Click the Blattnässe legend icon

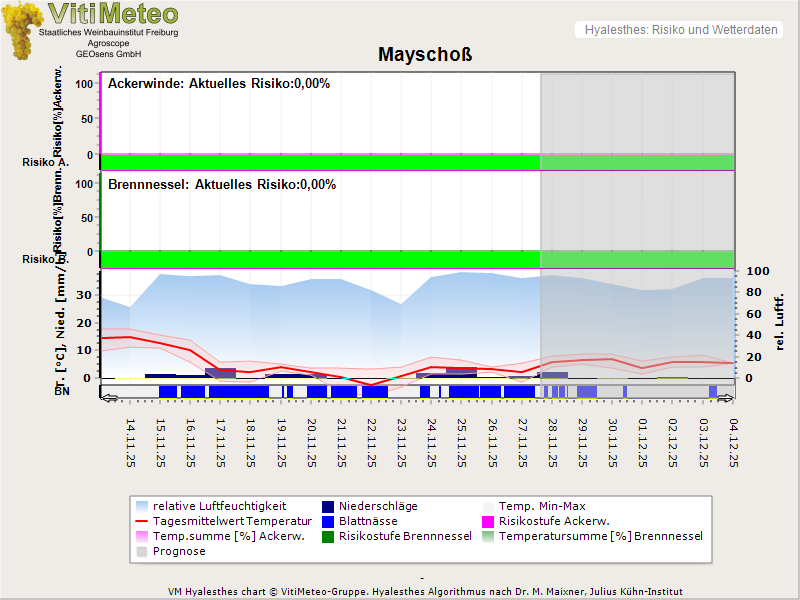328,521
